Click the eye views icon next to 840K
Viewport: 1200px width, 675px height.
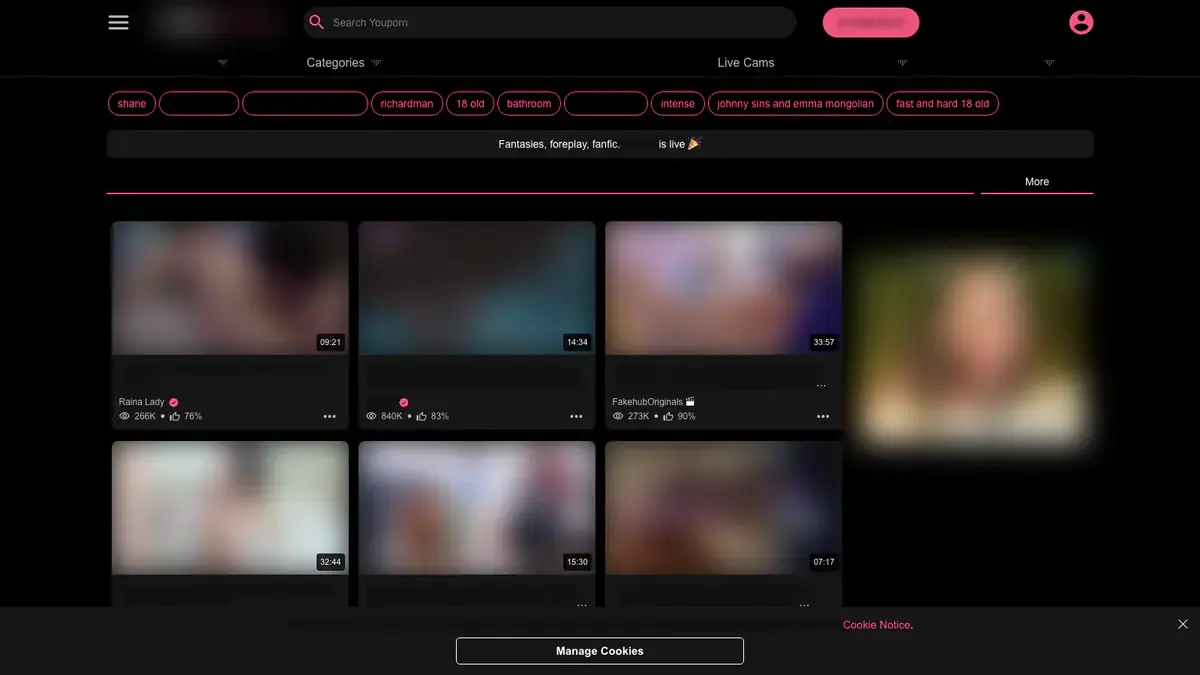372,416
